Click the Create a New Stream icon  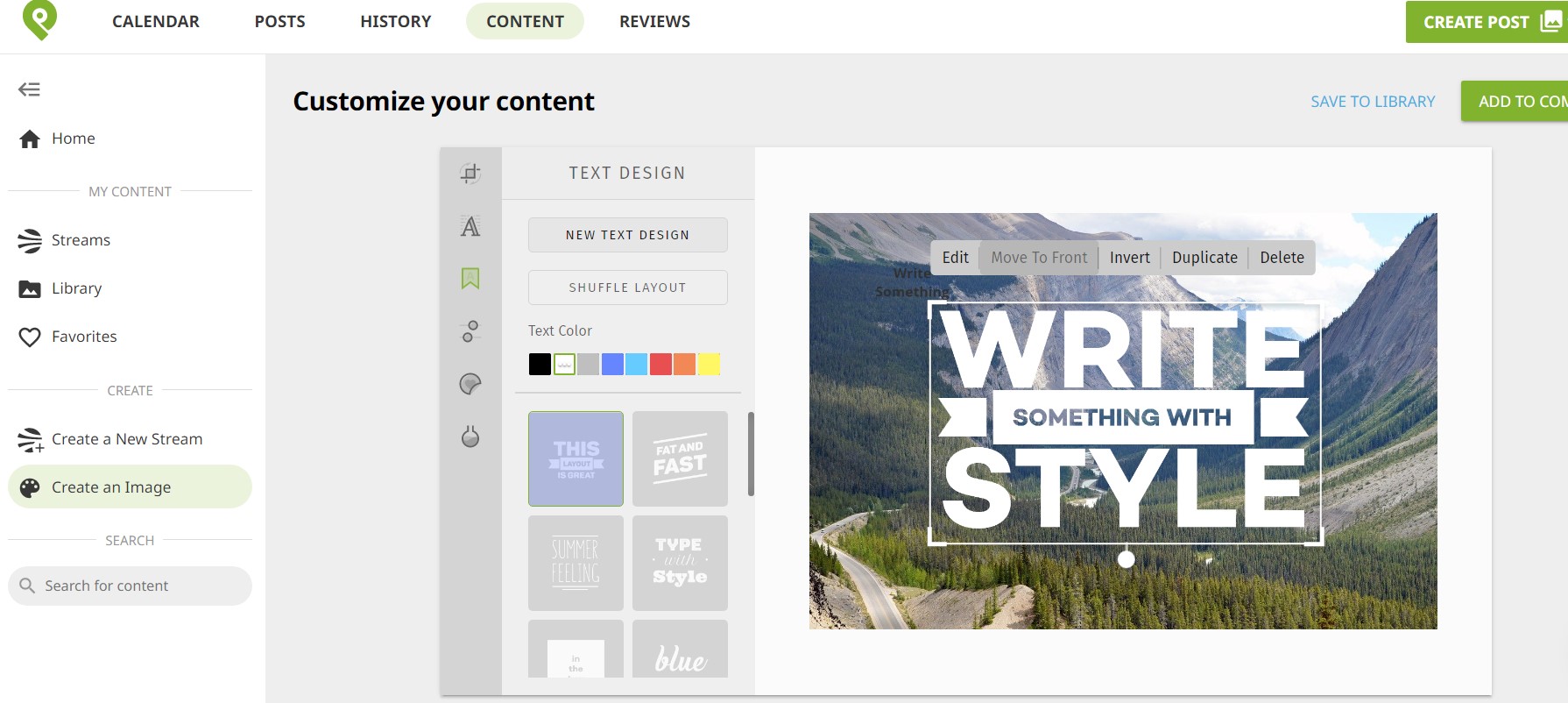[x=30, y=440]
